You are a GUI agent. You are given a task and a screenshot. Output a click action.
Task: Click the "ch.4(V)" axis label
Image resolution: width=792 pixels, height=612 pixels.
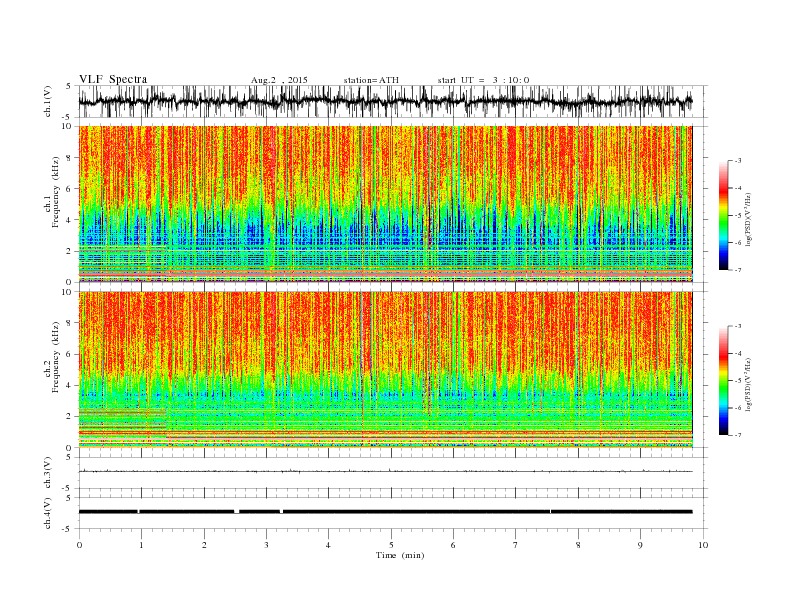[x=48, y=513]
